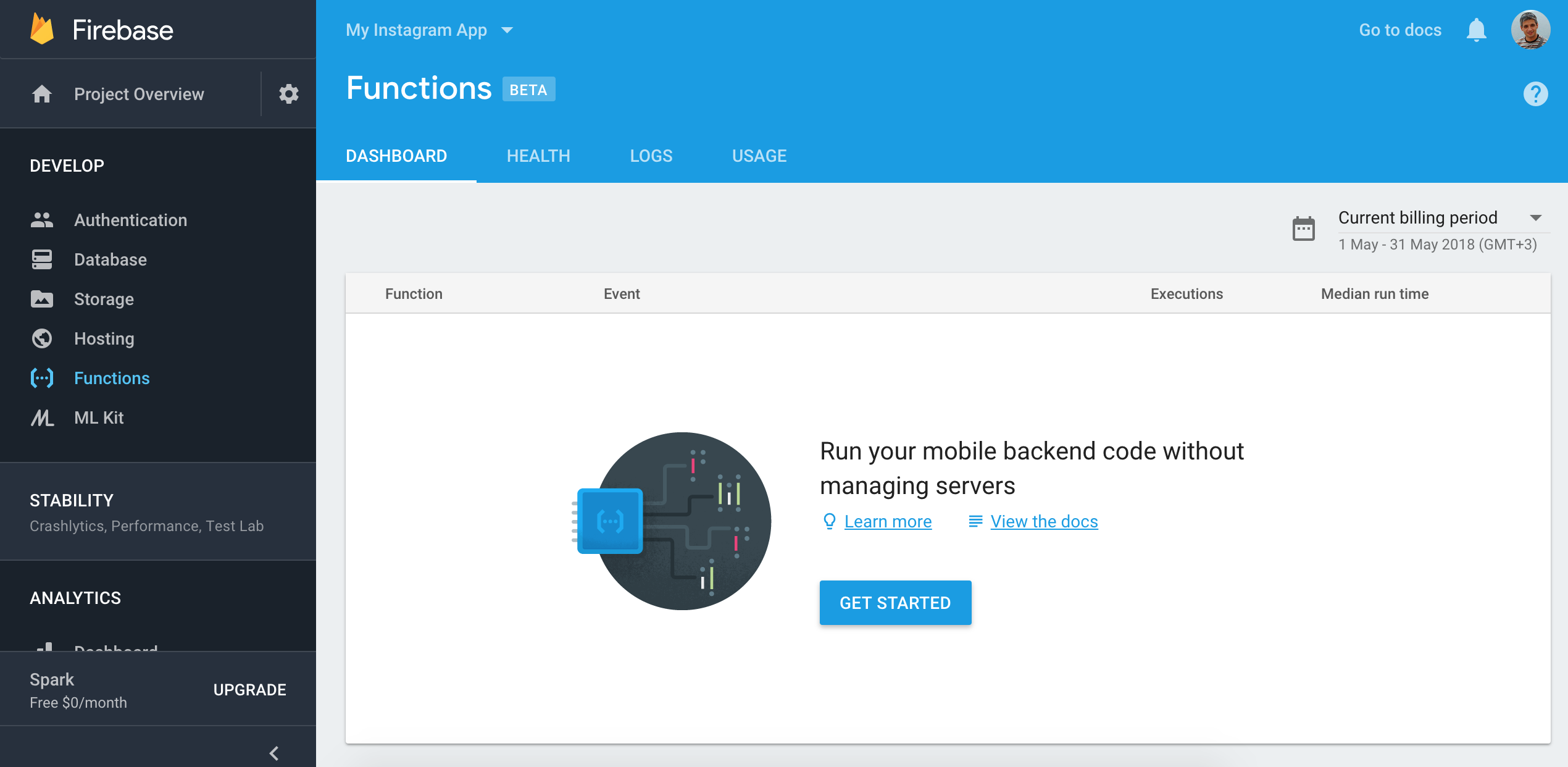Open the My Instagram App project dropdown
Viewport: 1568px width, 767px height.
(x=430, y=30)
